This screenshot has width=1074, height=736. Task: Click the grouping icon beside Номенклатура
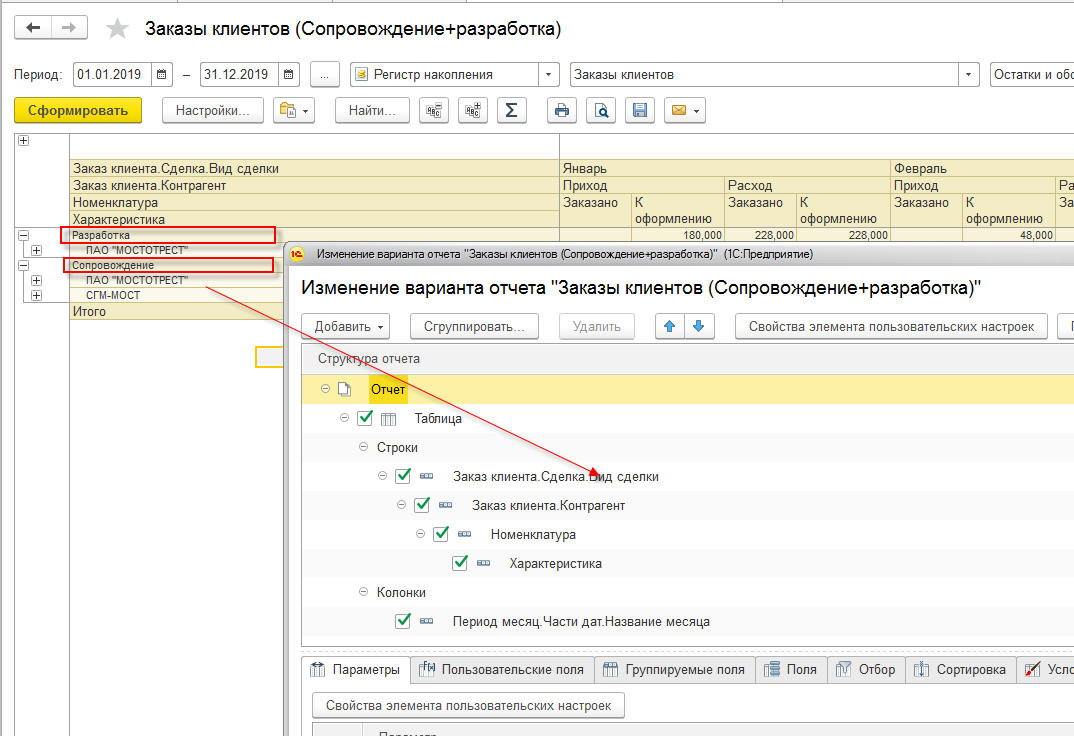click(x=464, y=534)
